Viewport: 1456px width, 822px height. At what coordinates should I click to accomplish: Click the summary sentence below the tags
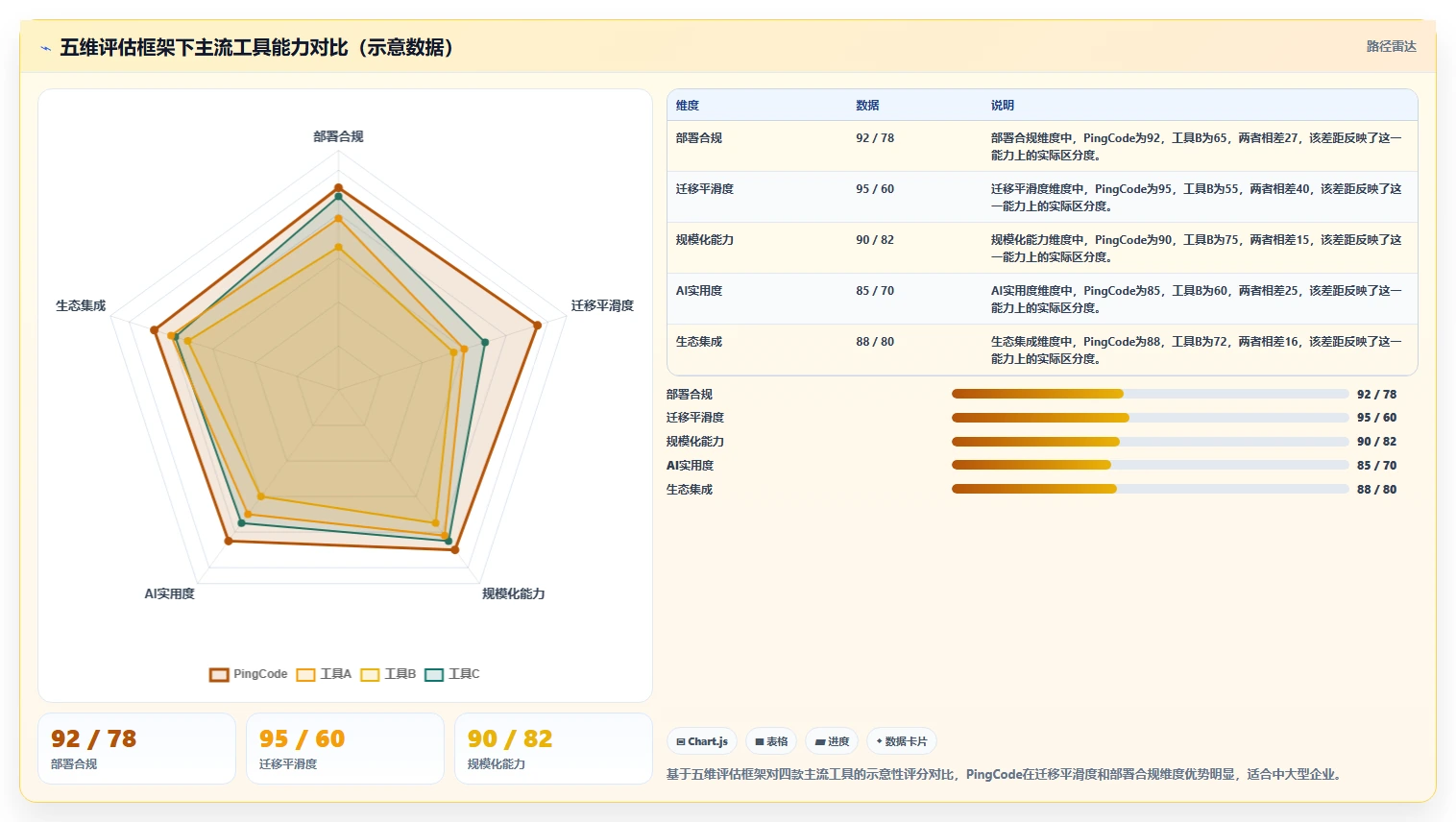[1005, 774]
